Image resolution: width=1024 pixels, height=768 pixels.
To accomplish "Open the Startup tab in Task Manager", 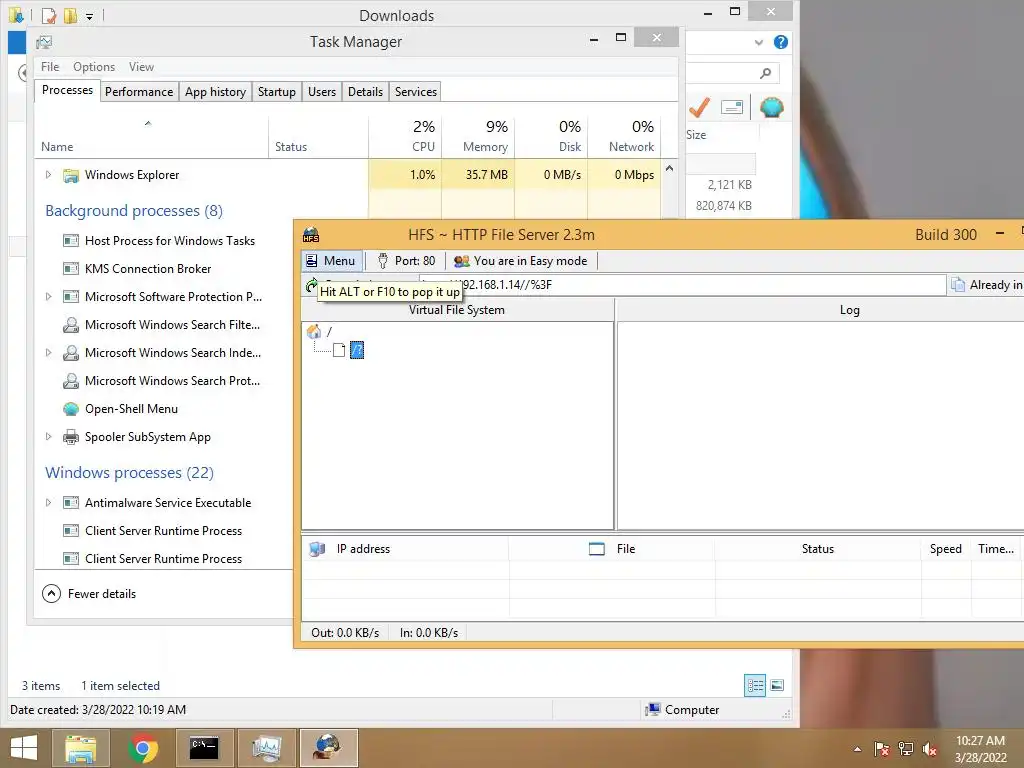I will click(276, 91).
